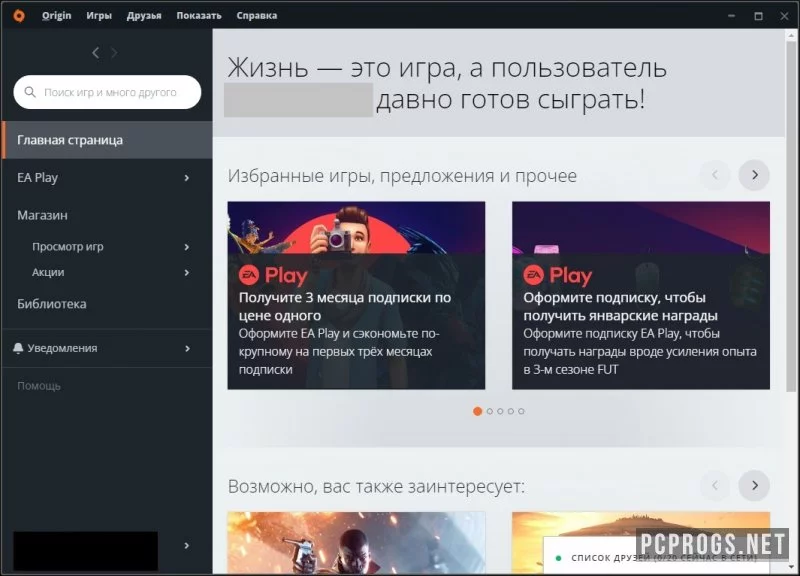Select the second carousel page dot
The width and height of the screenshot is (800, 576).
coord(490,411)
